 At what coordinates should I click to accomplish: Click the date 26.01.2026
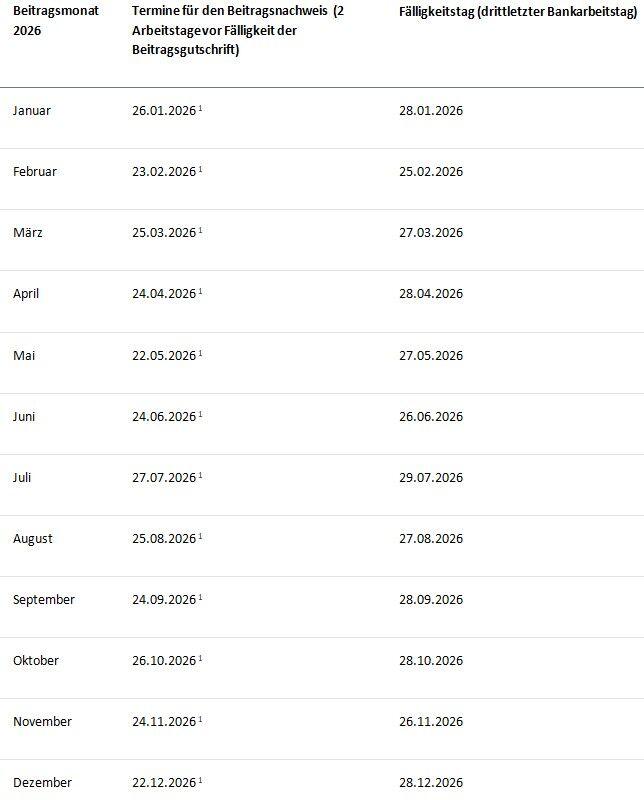pos(164,110)
